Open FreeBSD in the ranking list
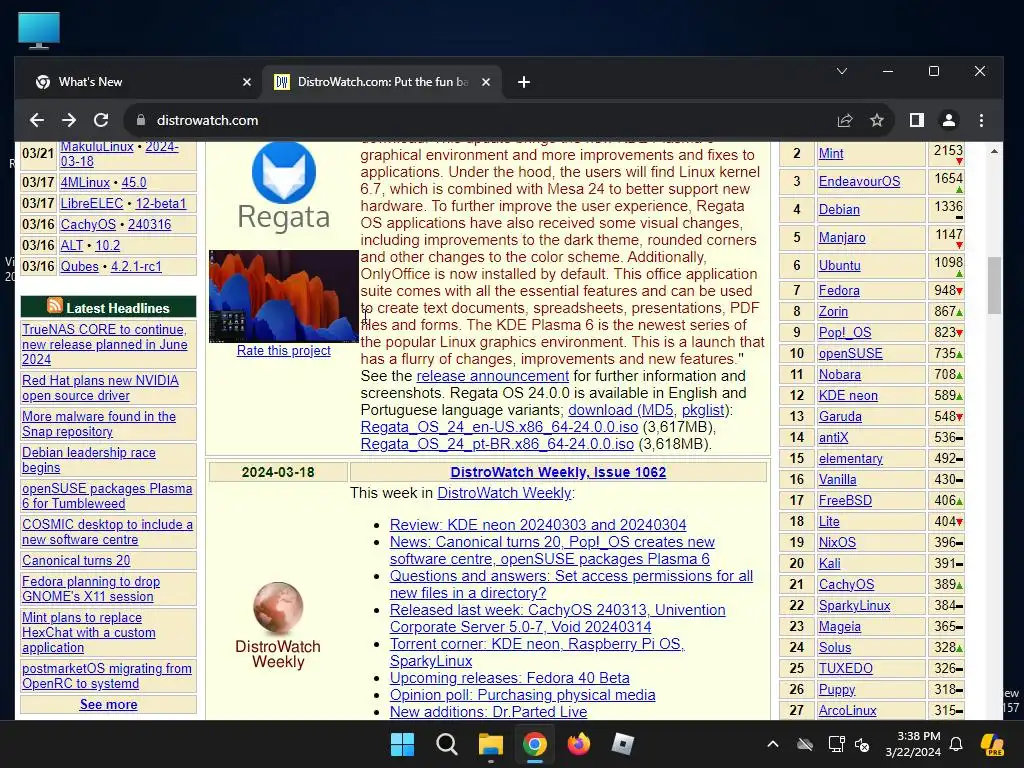 pos(845,501)
